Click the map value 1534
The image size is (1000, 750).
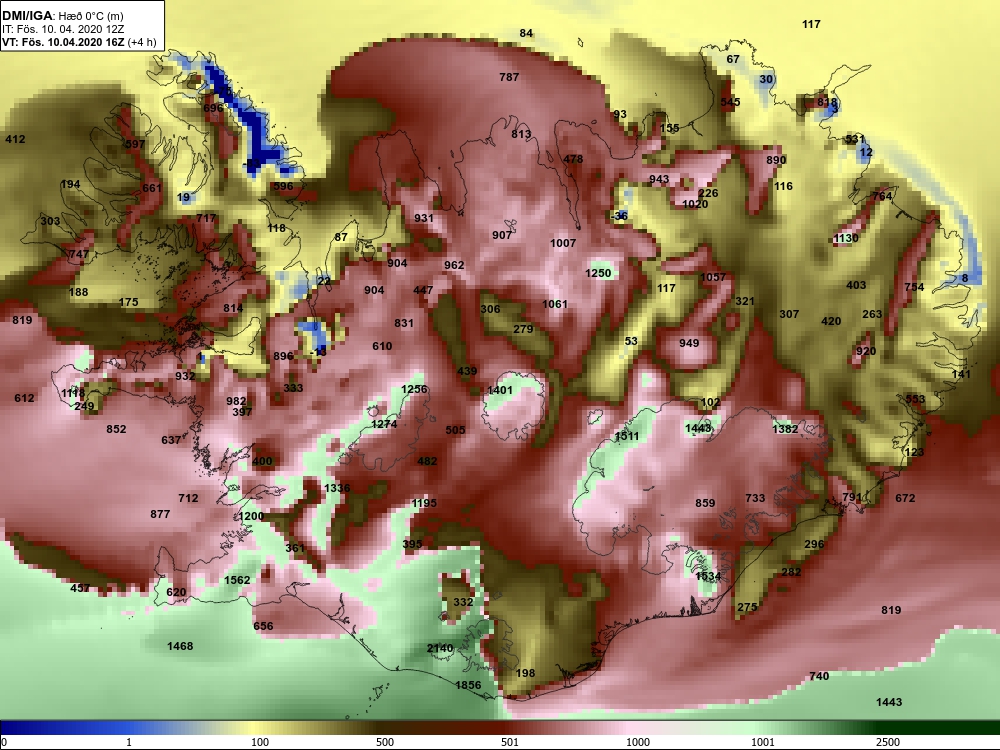[708, 577]
